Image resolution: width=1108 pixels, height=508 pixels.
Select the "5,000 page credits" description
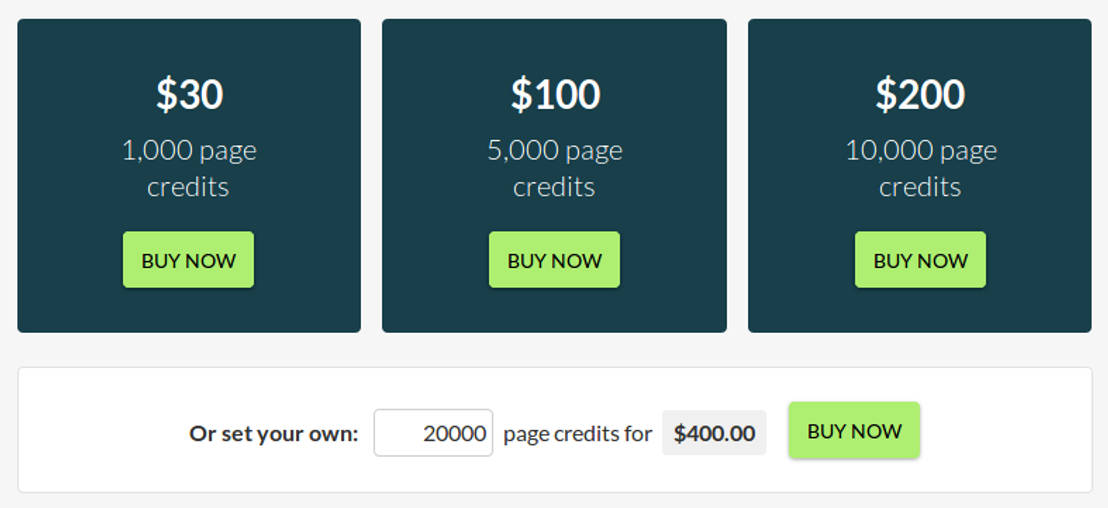(555, 168)
